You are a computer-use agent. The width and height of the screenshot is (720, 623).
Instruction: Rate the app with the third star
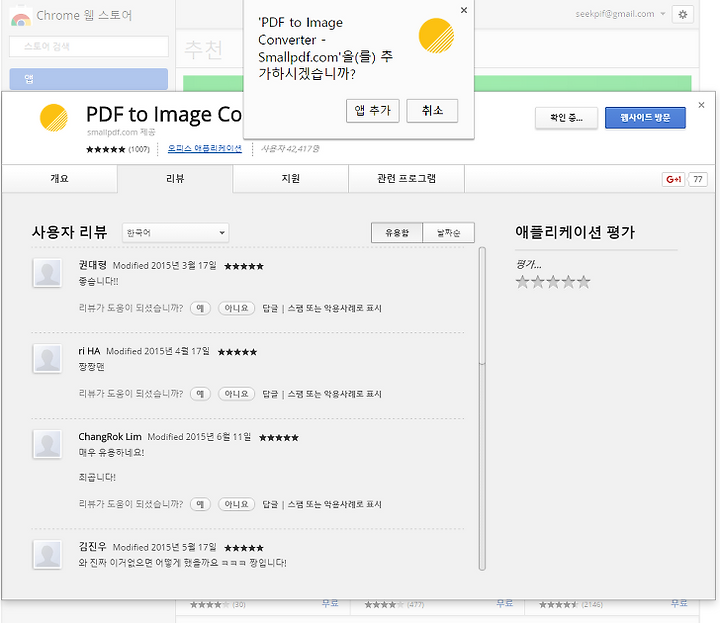point(553,281)
